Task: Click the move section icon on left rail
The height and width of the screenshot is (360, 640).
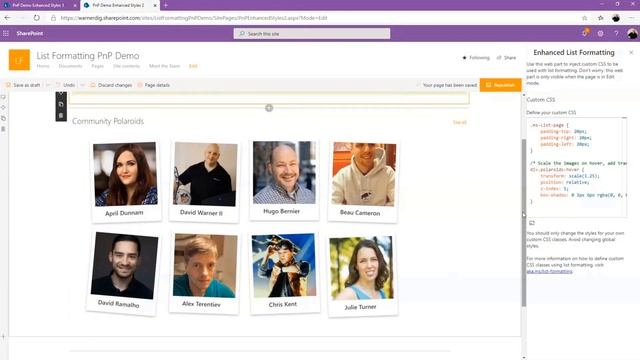Action: click(3, 108)
